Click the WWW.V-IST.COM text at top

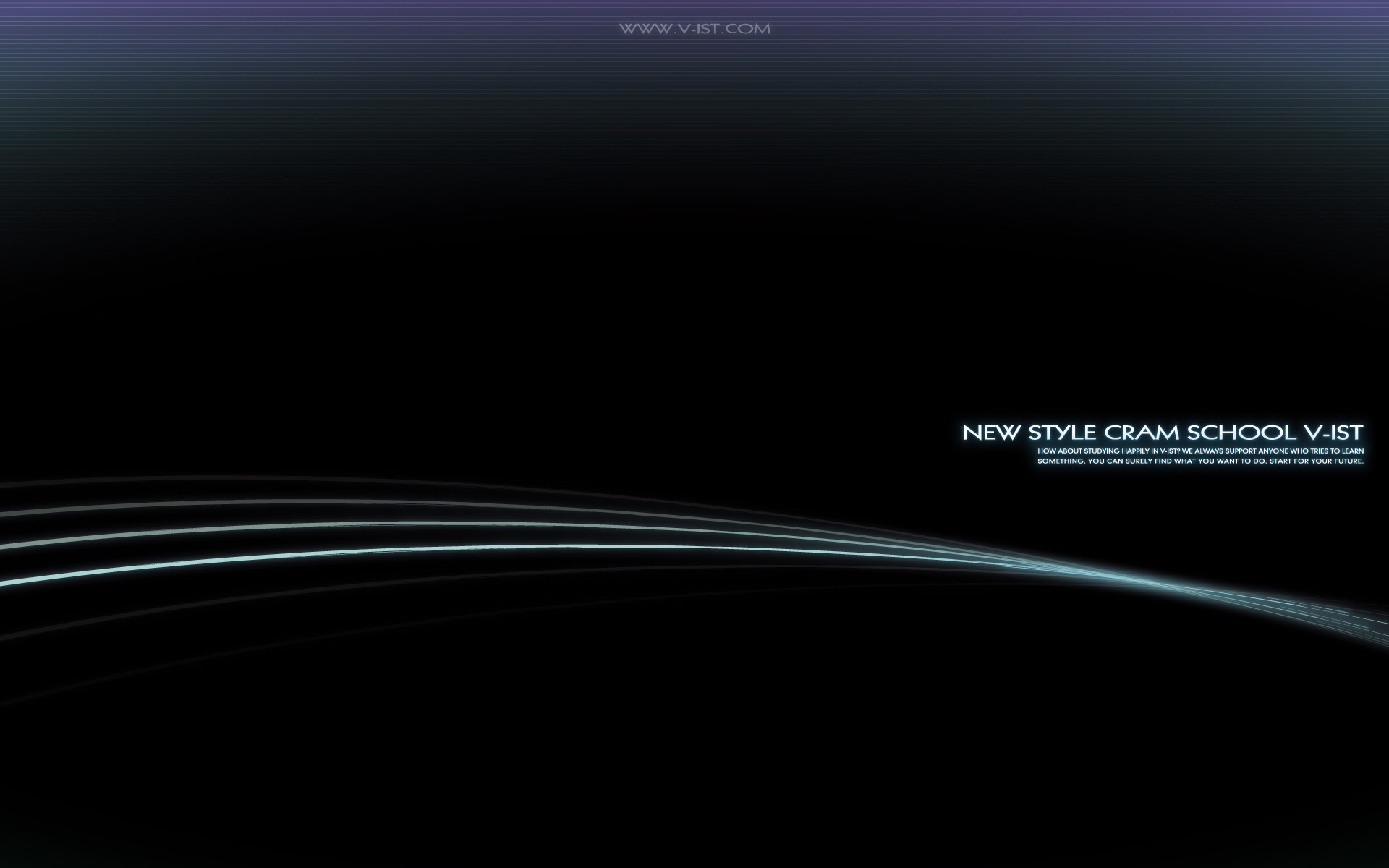[694, 29]
